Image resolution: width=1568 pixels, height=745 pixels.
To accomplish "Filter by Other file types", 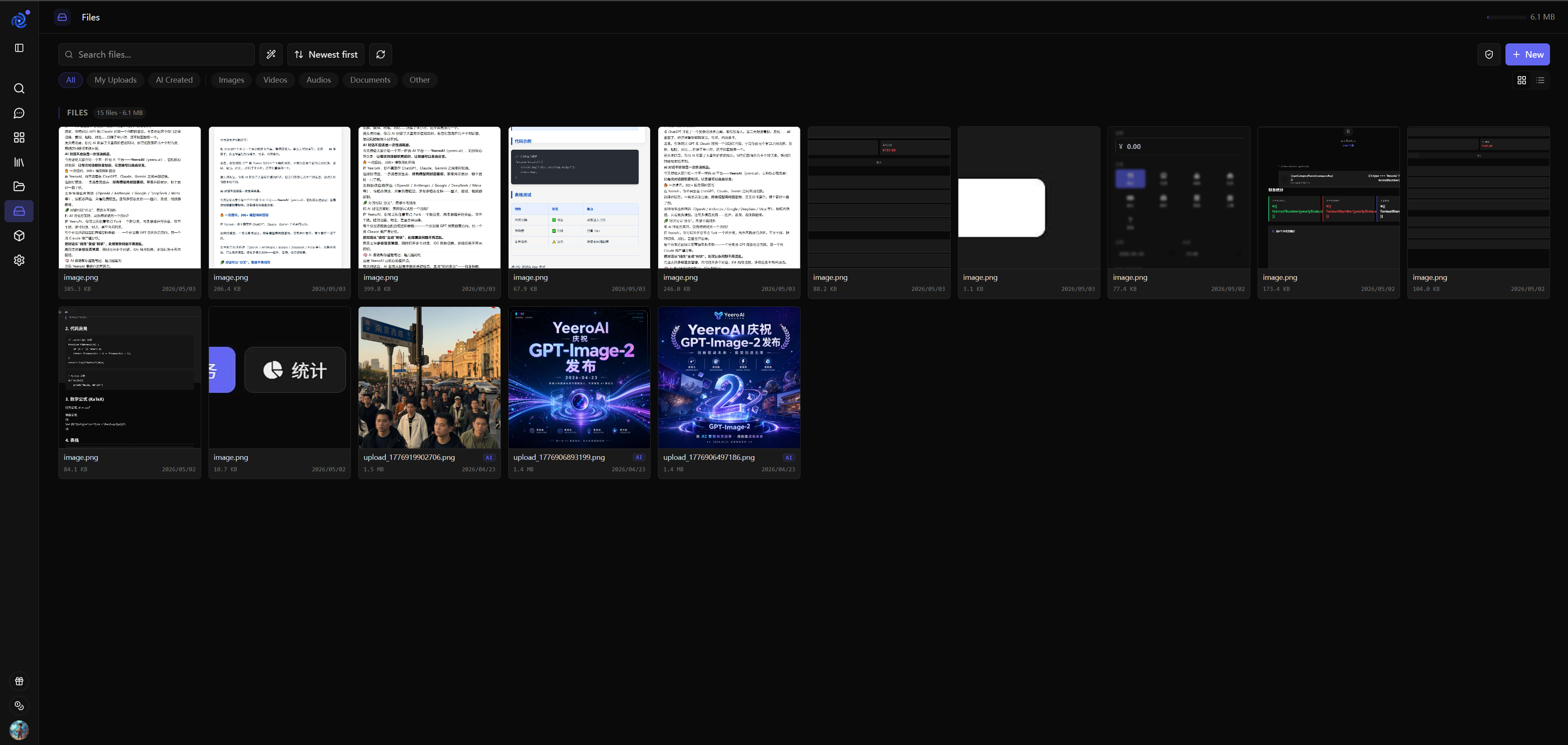I will point(419,80).
